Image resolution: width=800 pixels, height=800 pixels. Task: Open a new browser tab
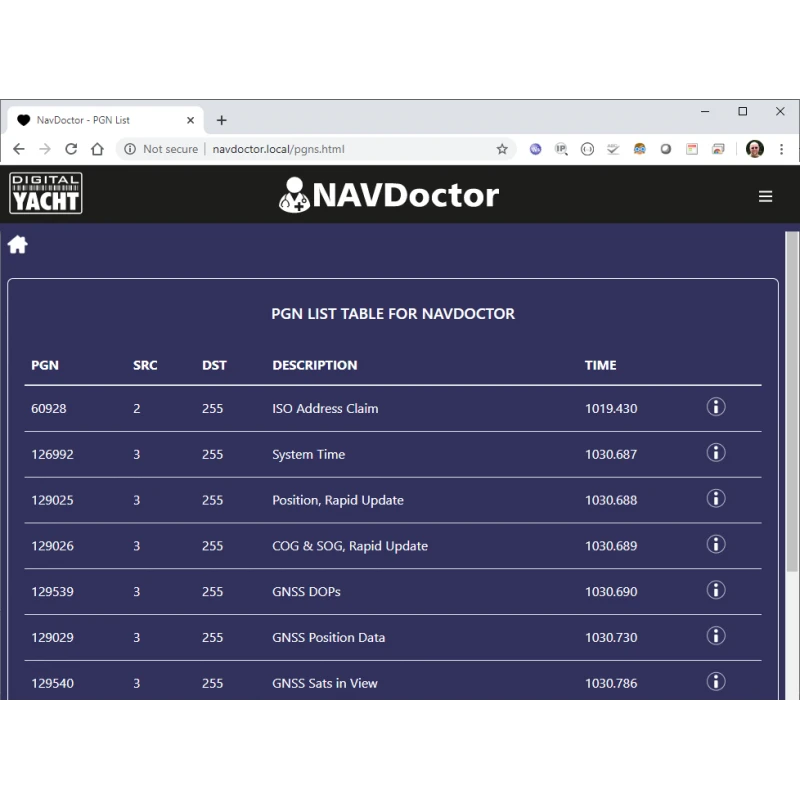(x=222, y=120)
